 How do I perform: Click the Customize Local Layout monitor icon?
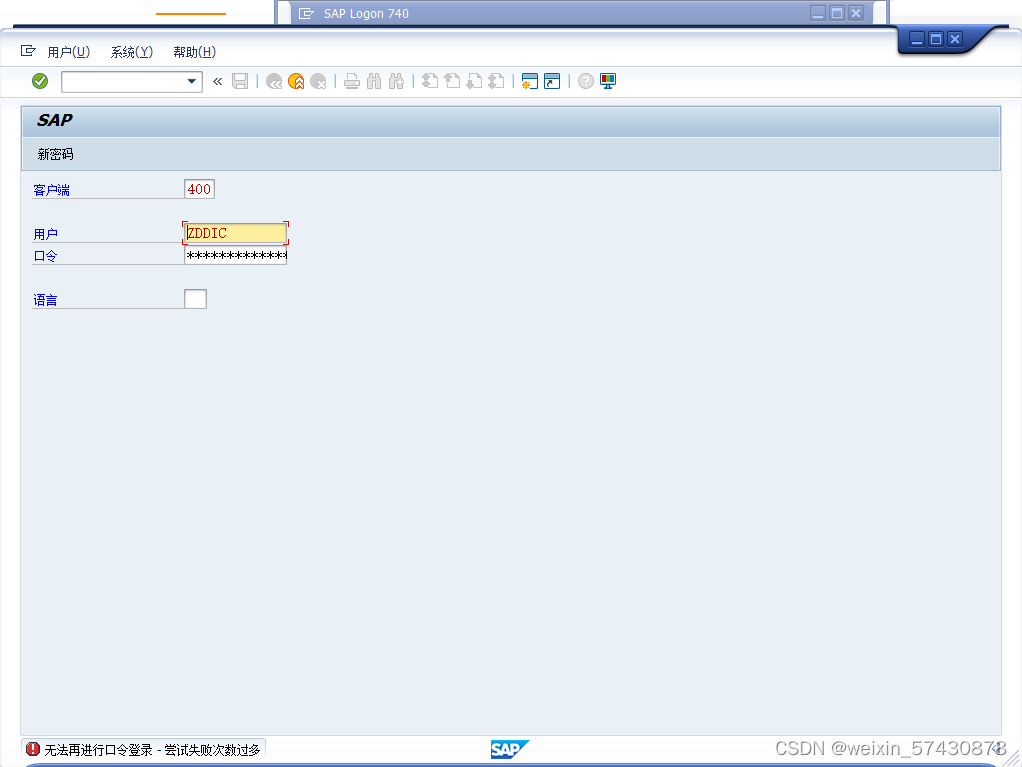607,81
